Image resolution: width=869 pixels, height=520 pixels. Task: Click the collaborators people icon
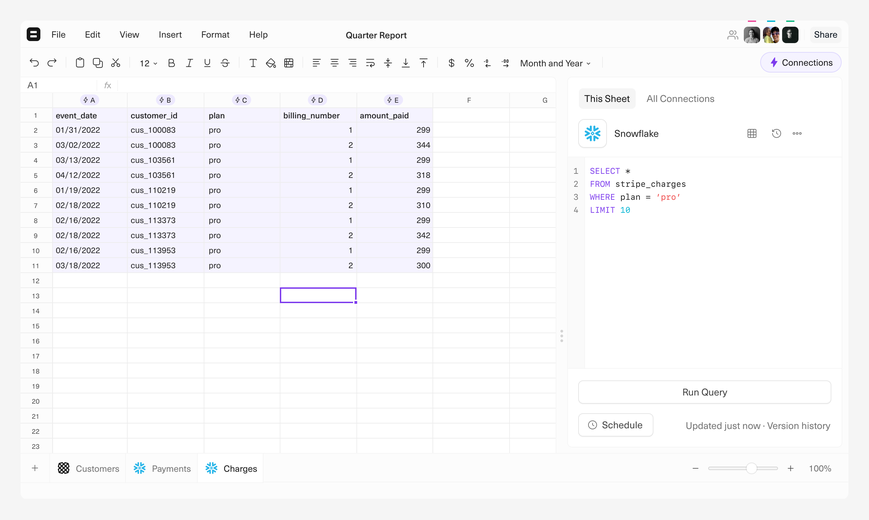733,35
